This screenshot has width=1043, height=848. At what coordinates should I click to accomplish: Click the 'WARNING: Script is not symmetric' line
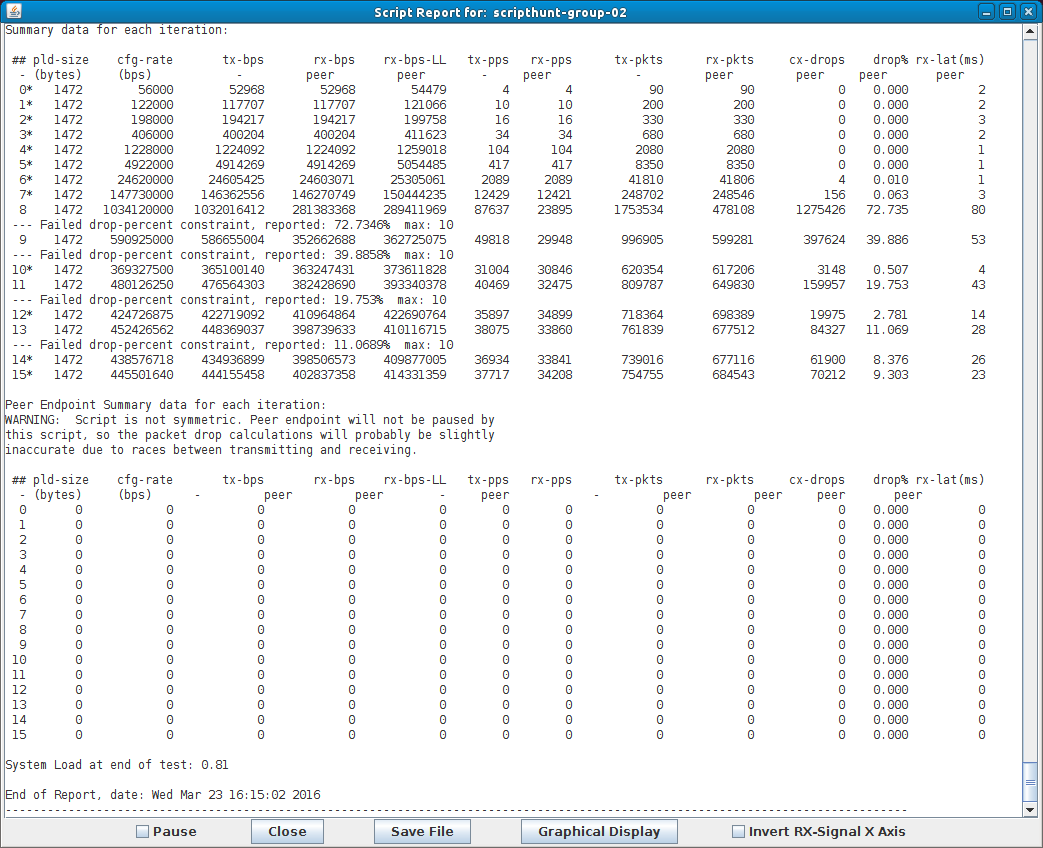pos(250,420)
